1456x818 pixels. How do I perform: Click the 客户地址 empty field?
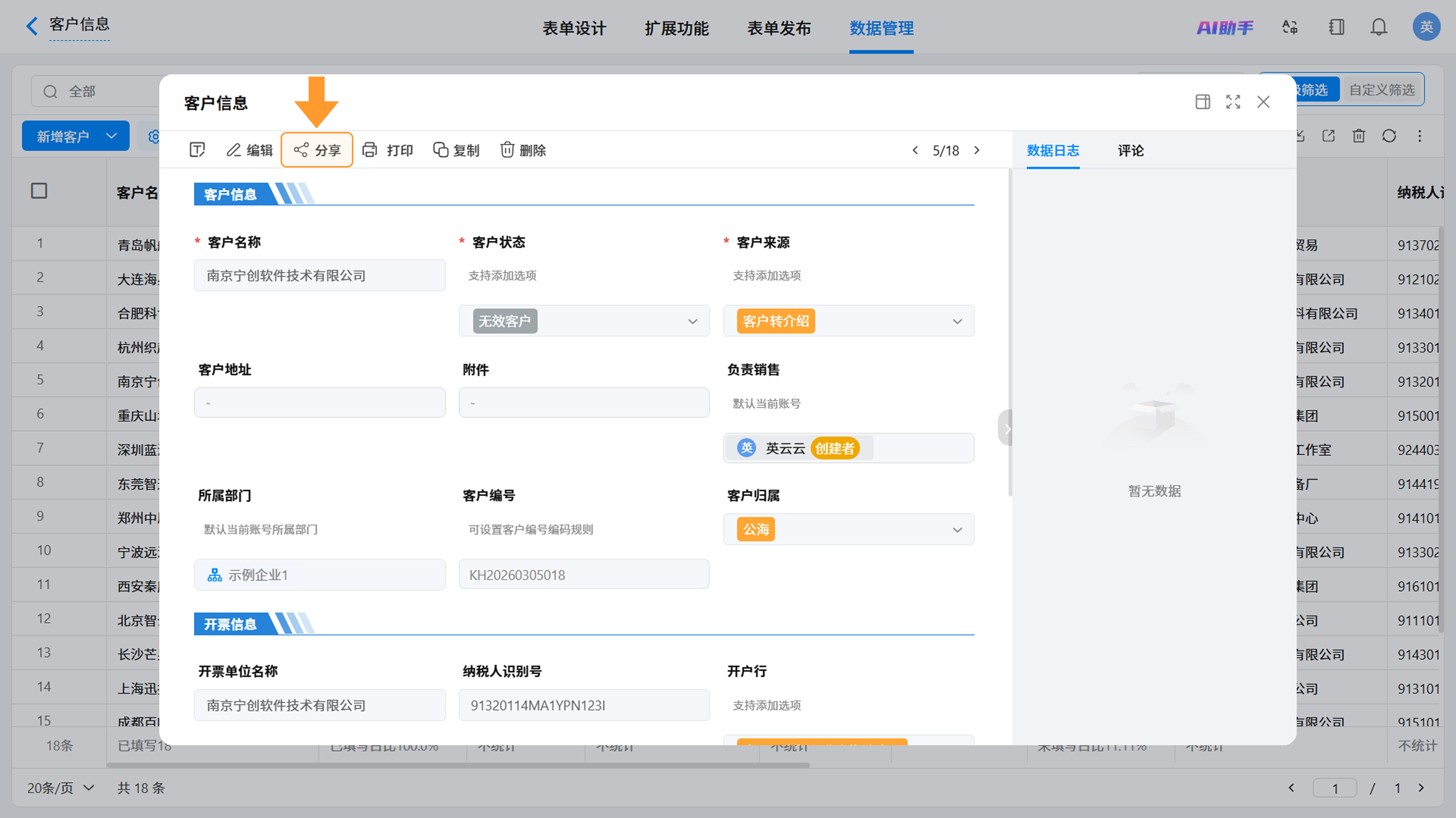tap(319, 403)
